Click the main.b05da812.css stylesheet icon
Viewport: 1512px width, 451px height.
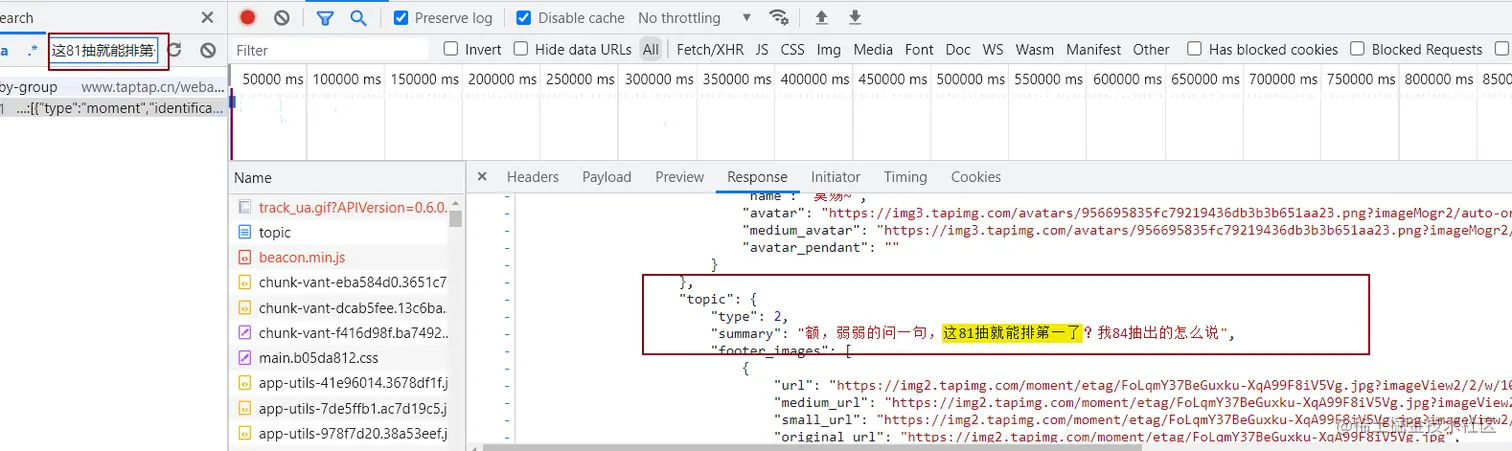point(245,357)
